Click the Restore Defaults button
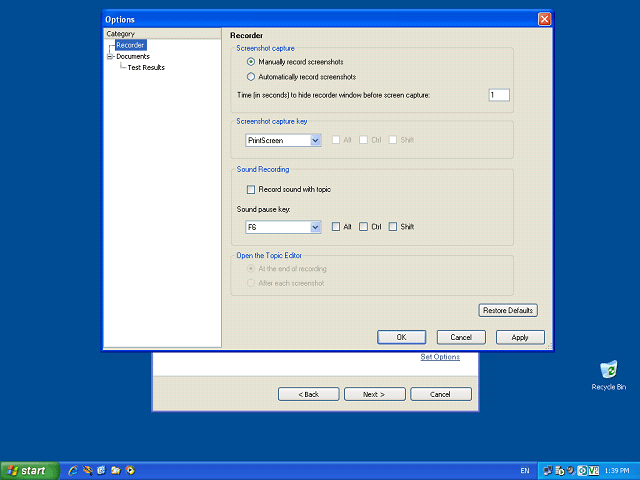 click(x=508, y=310)
